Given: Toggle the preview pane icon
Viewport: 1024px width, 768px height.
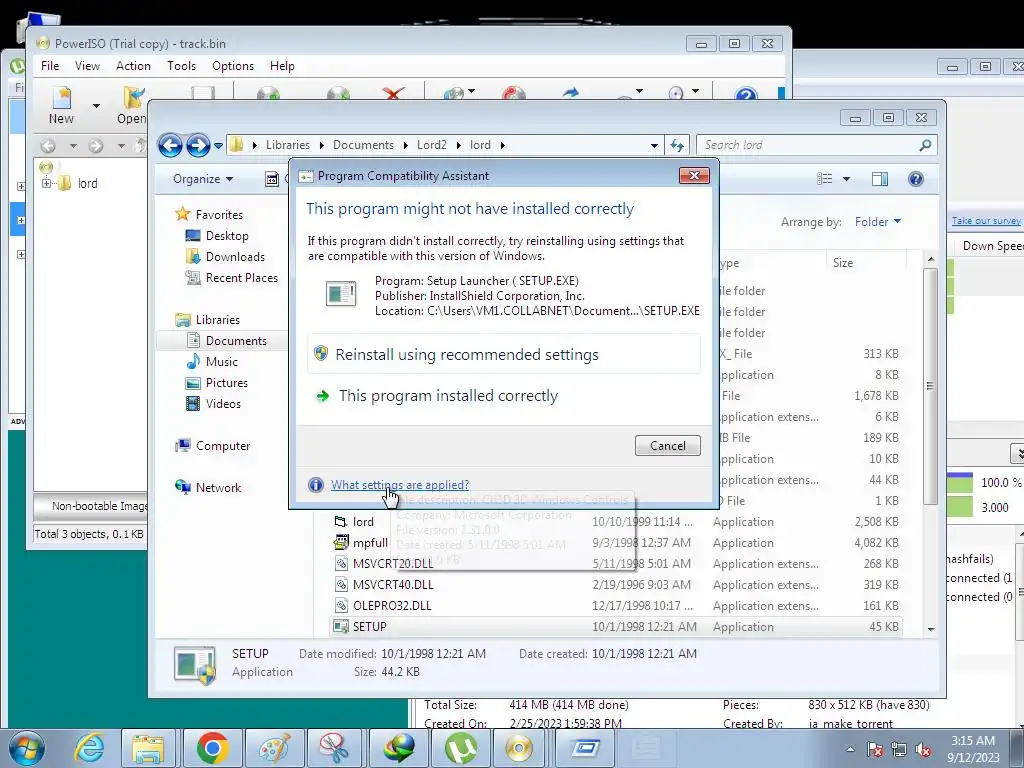Looking at the screenshot, I should (x=880, y=179).
